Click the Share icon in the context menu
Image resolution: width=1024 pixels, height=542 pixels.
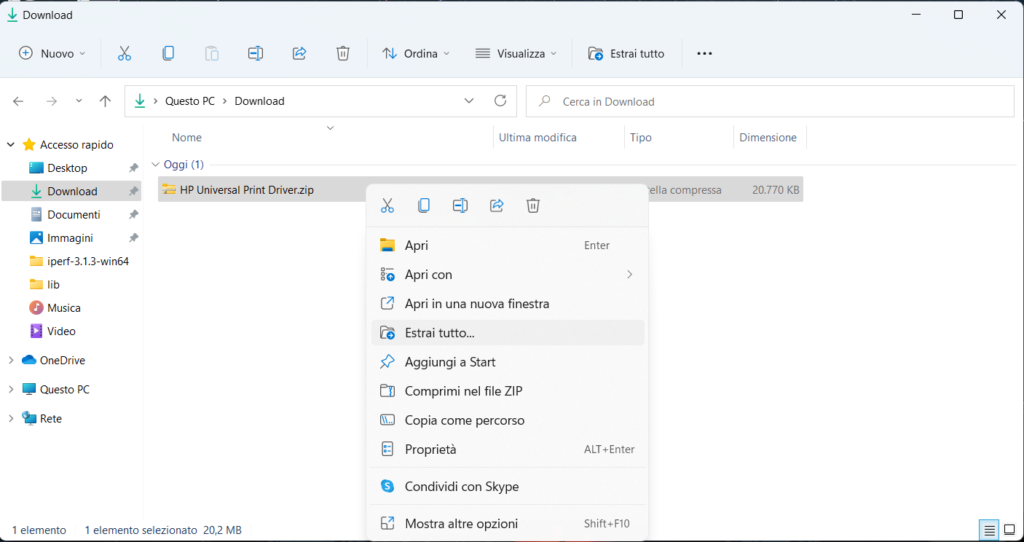pos(497,206)
